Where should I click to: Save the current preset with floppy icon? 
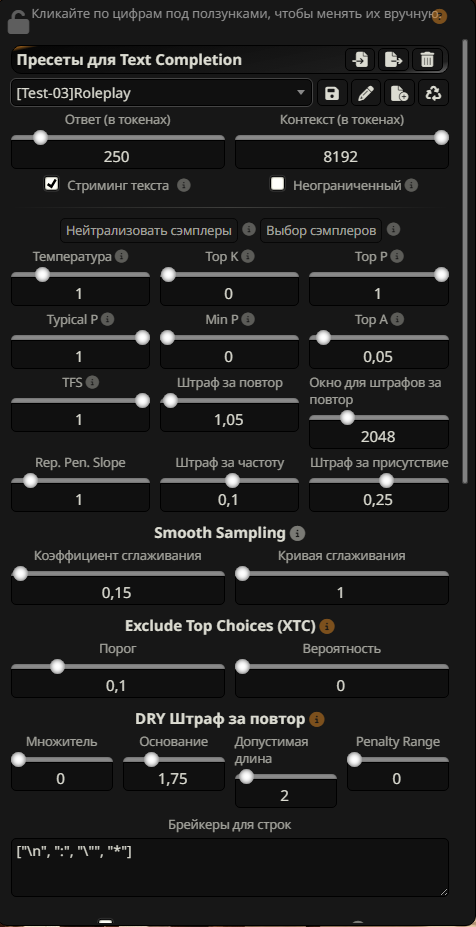click(332, 93)
